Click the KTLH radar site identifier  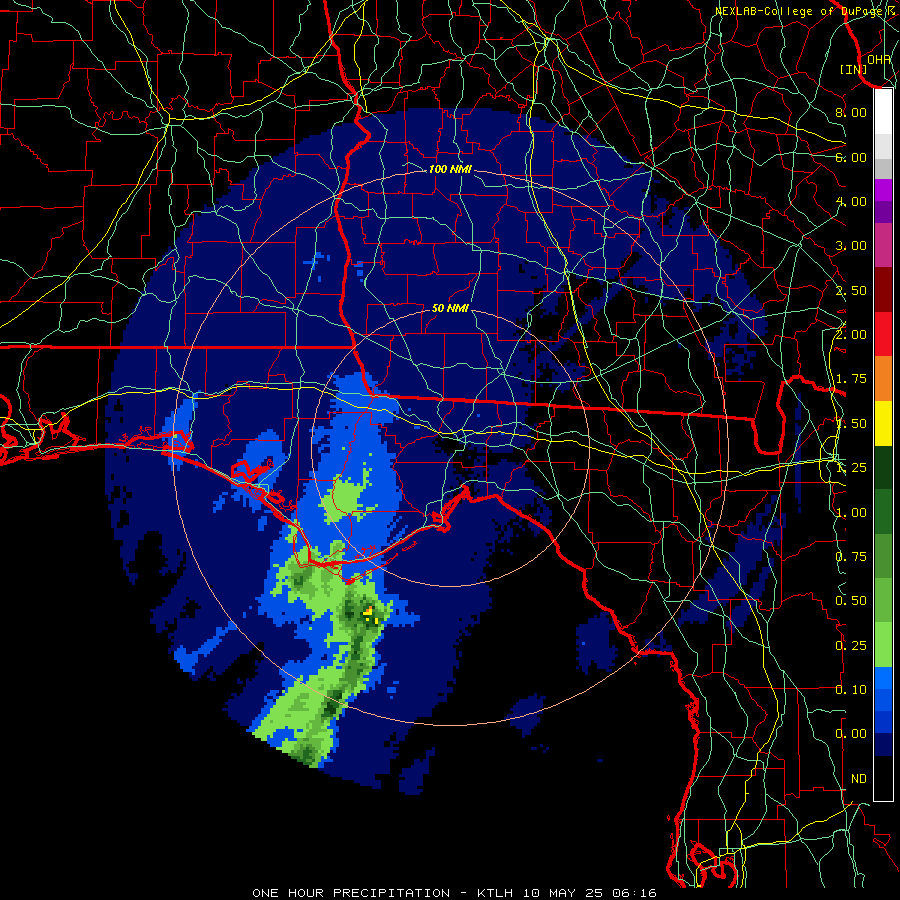point(494,893)
